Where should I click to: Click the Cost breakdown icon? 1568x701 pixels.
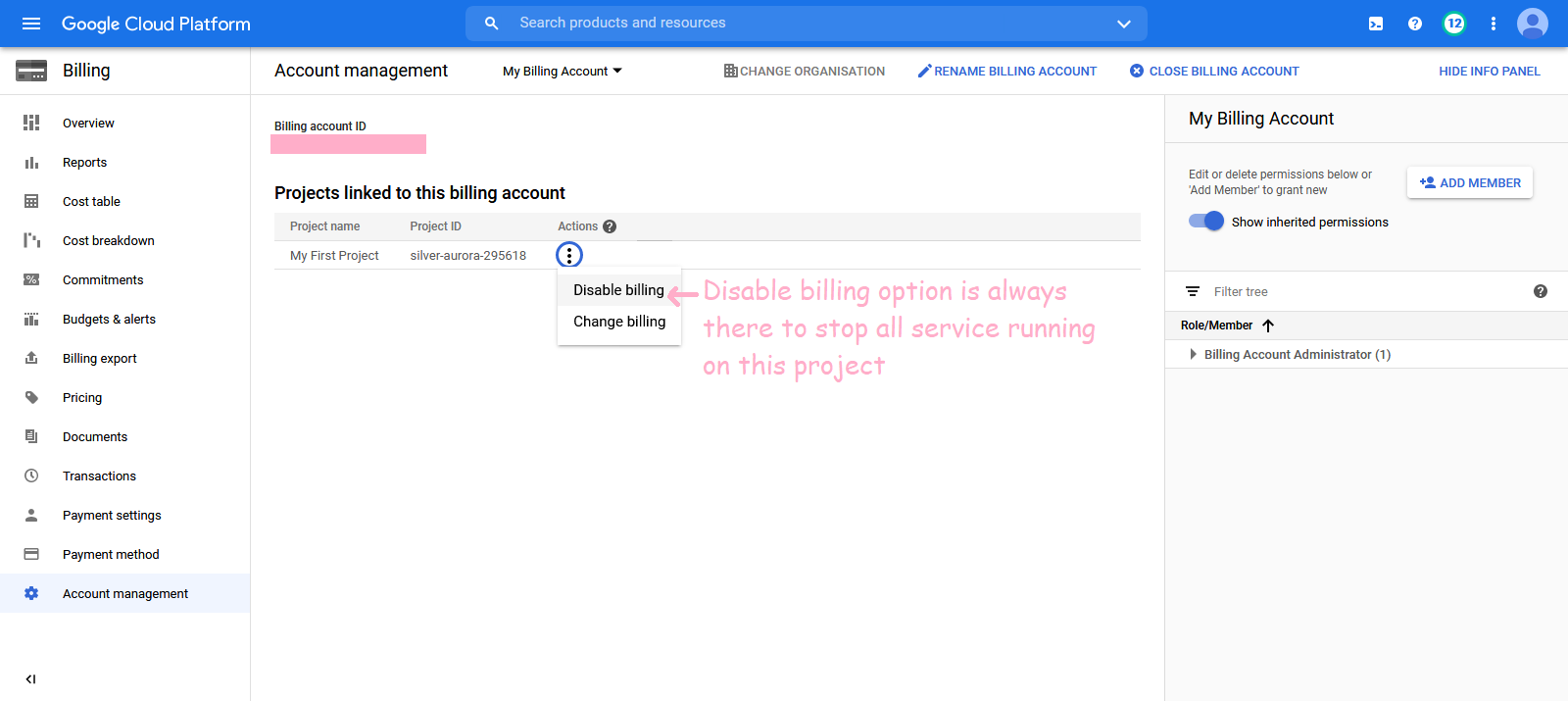coord(31,240)
